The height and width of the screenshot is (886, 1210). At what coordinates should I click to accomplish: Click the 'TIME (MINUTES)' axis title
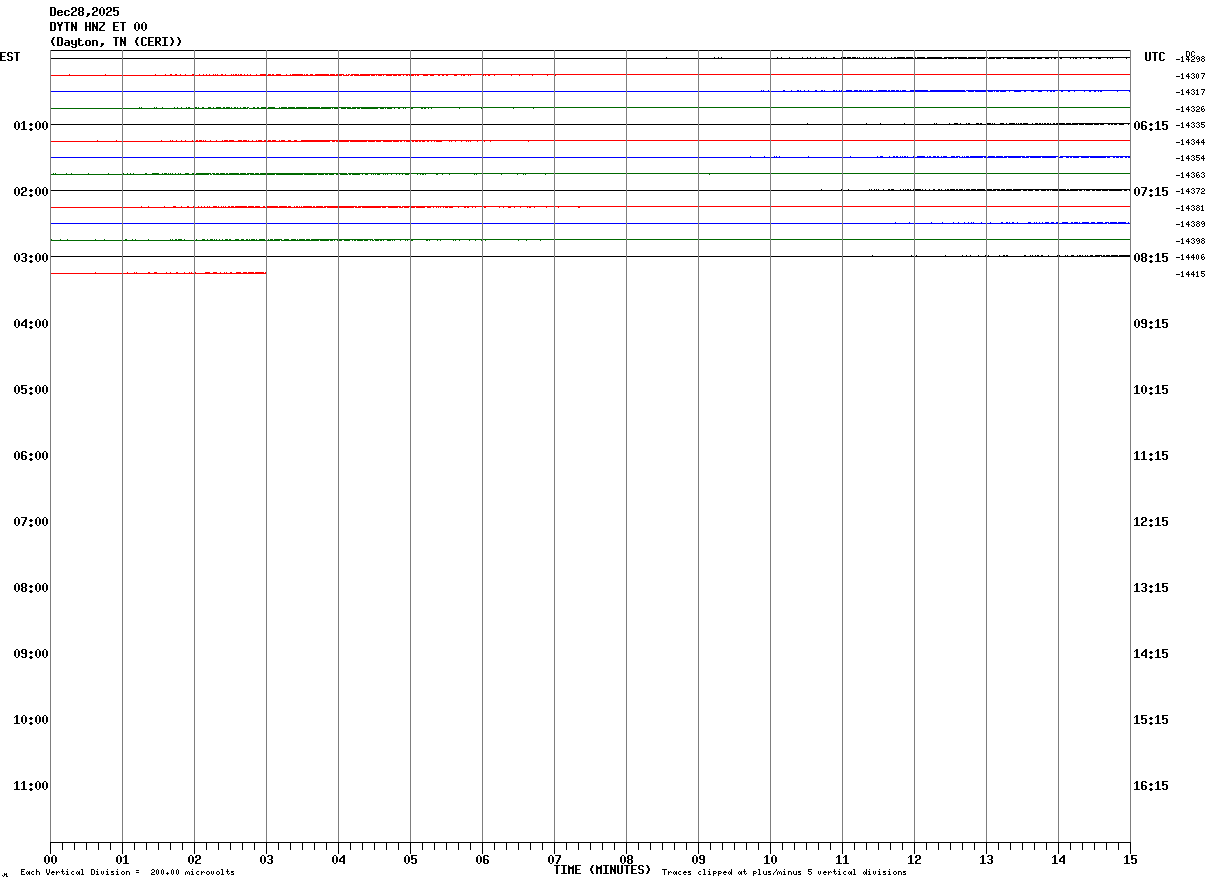(602, 870)
